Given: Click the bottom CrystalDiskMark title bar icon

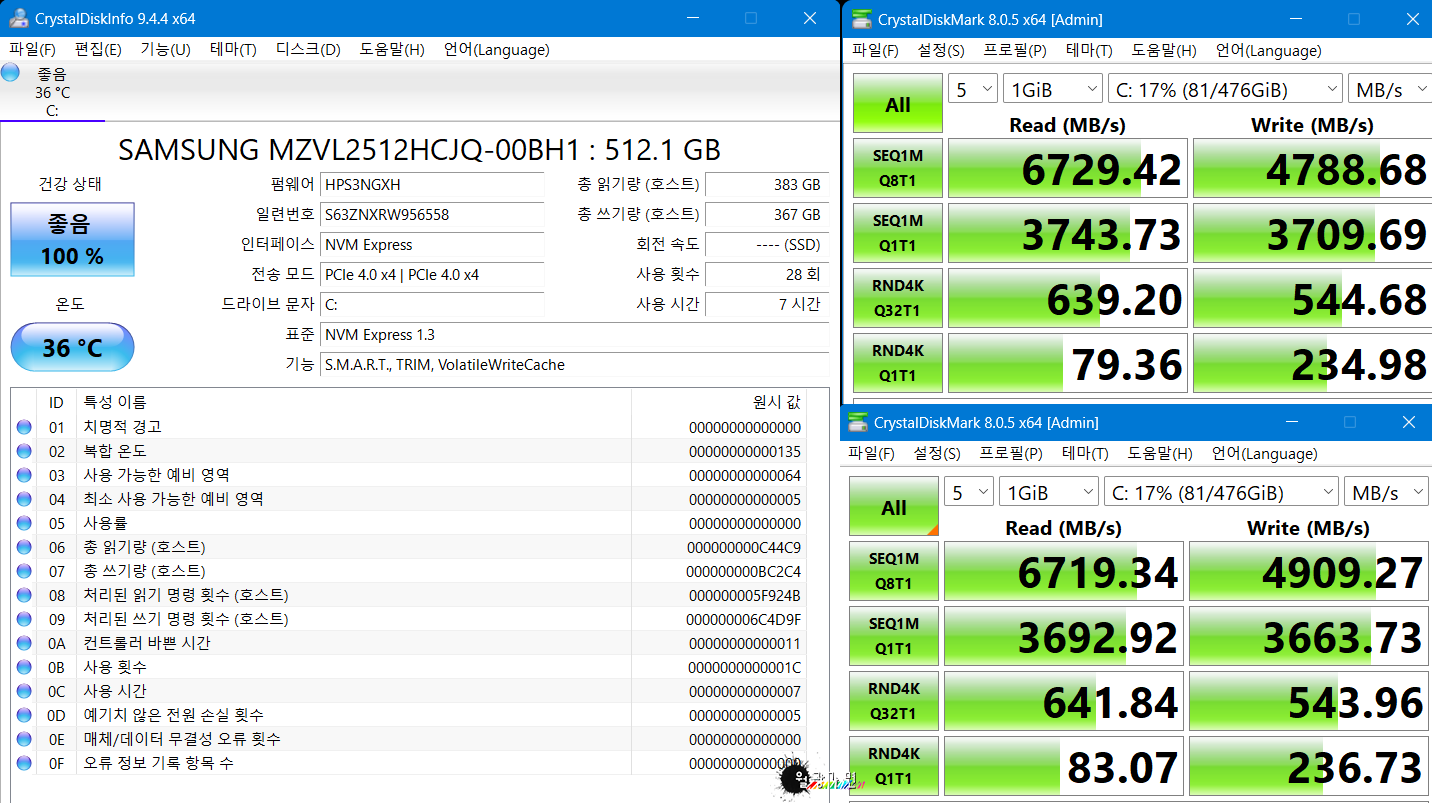Looking at the screenshot, I should click(857, 422).
